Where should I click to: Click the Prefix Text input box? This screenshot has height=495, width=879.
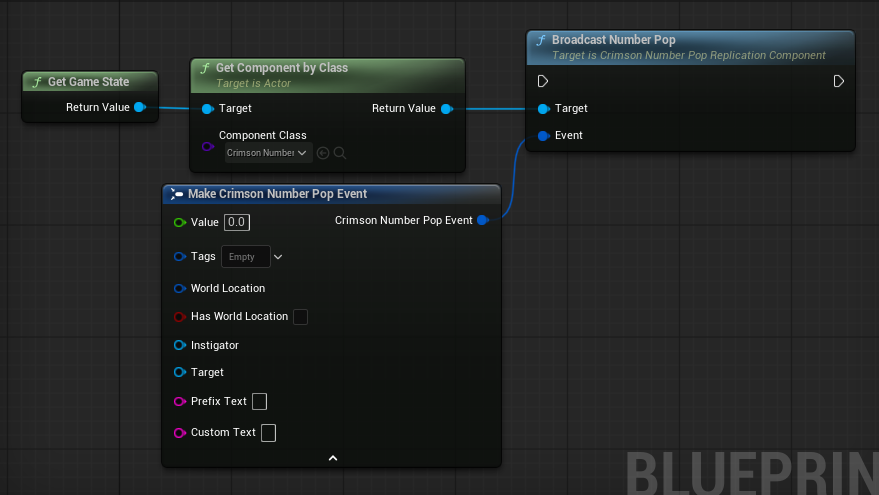point(259,401)
